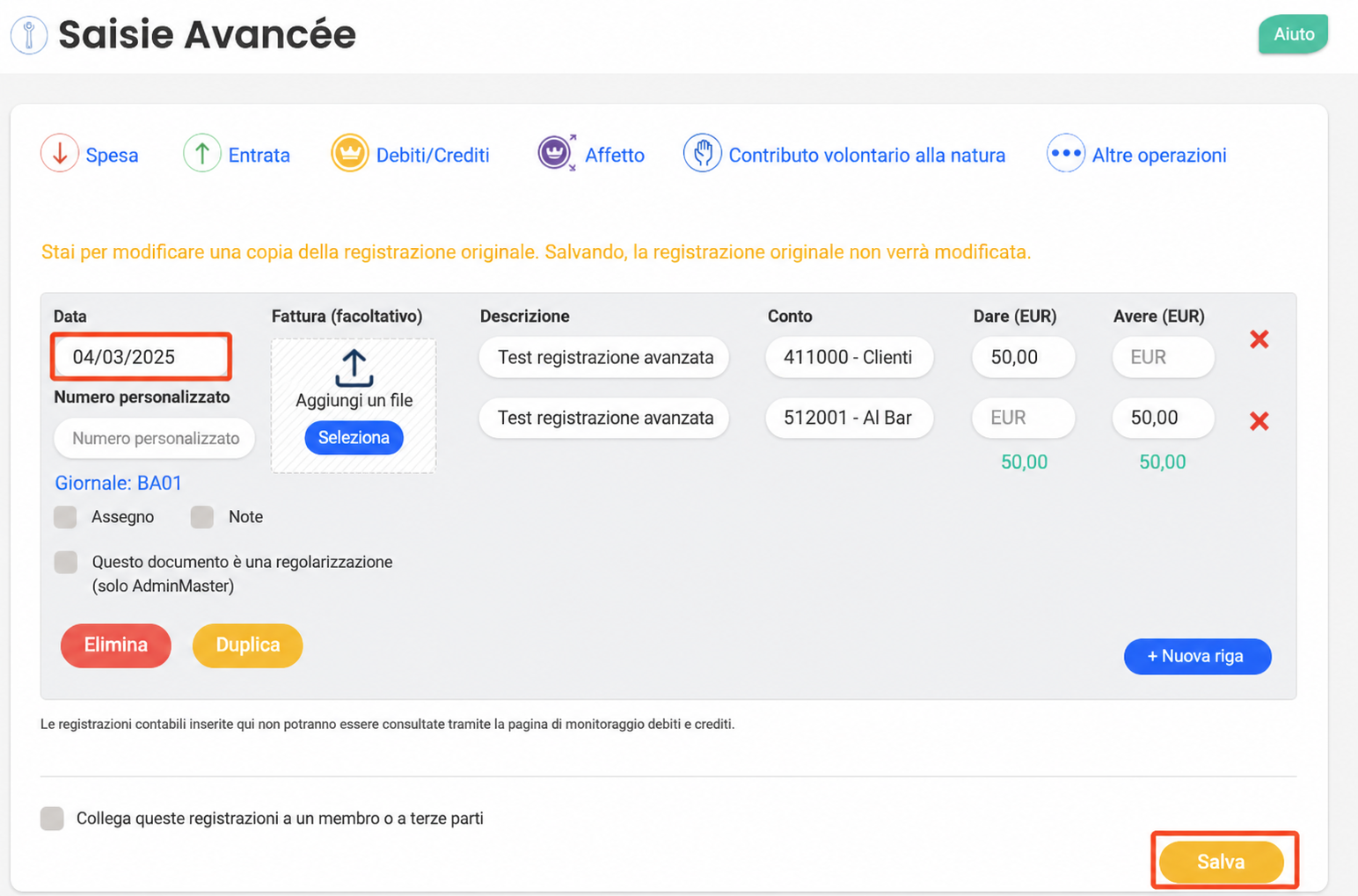Tick the Assegno checkbox

(x=65, y=517)
